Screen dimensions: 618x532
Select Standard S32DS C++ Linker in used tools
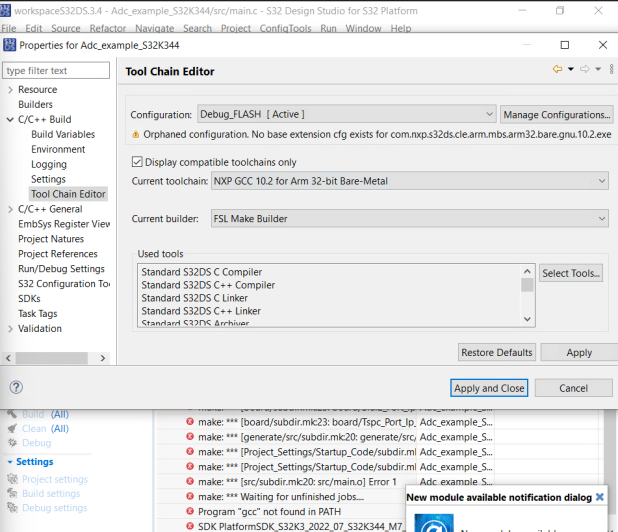pos(201,311)
